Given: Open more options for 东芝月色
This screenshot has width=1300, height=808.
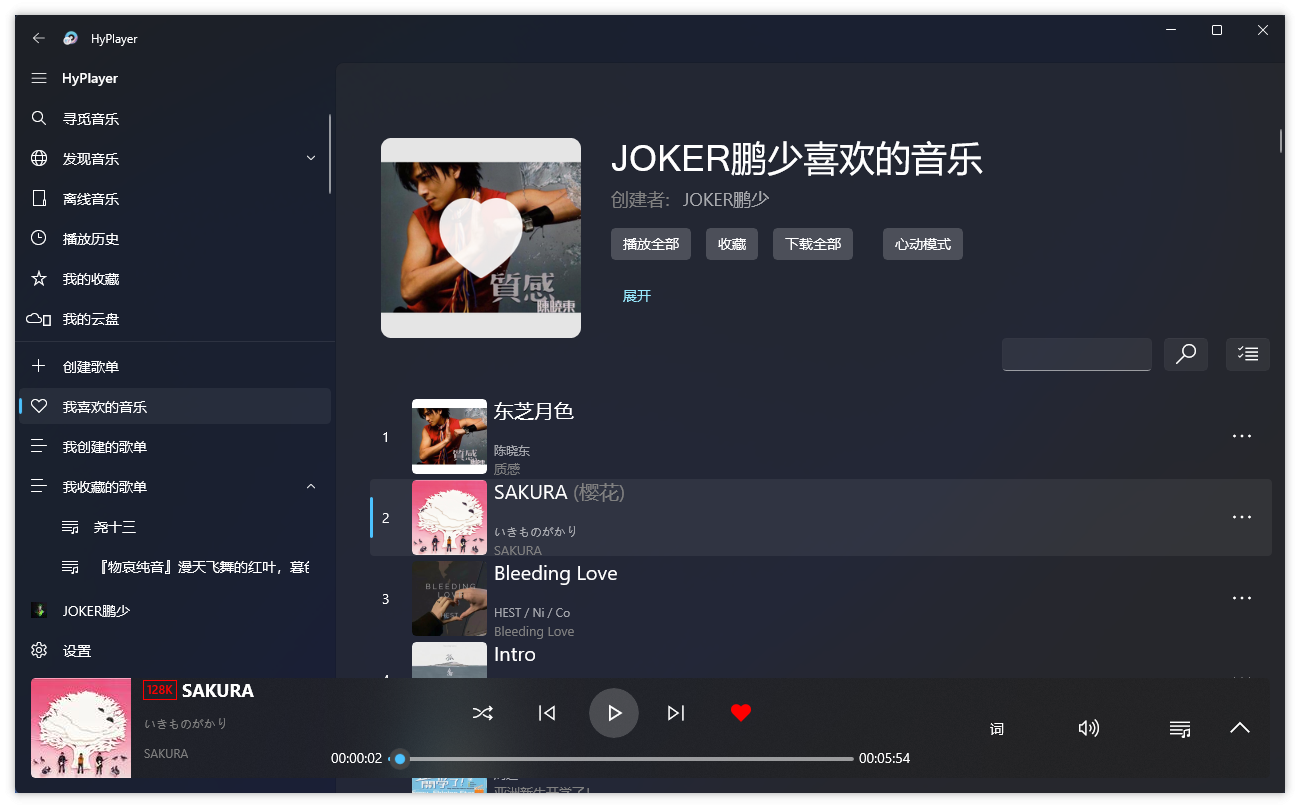Looking at the screenshot, I should [x=1242, y=436].
